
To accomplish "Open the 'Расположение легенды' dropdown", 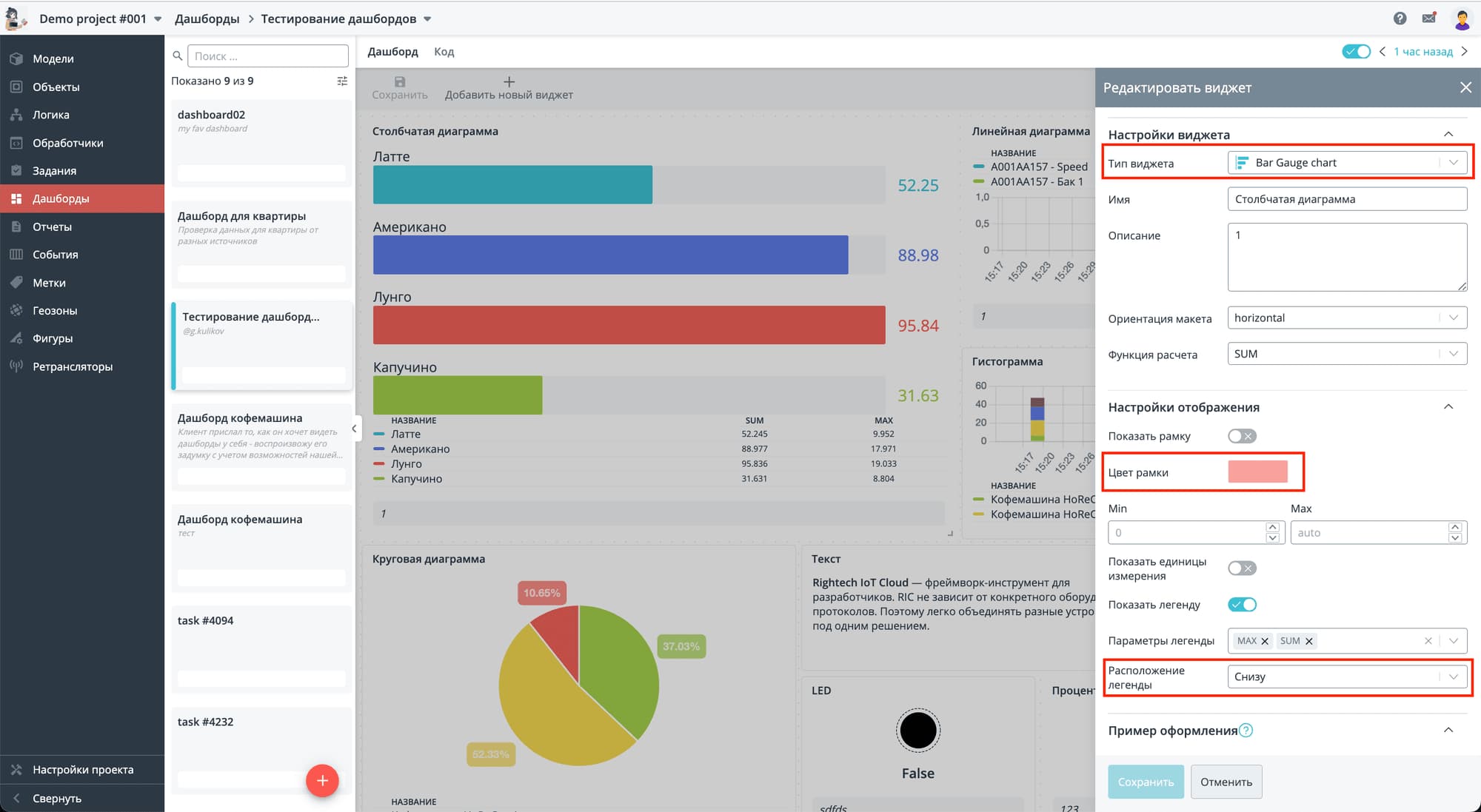I will pyautogui.click(x=1346, y=677).
